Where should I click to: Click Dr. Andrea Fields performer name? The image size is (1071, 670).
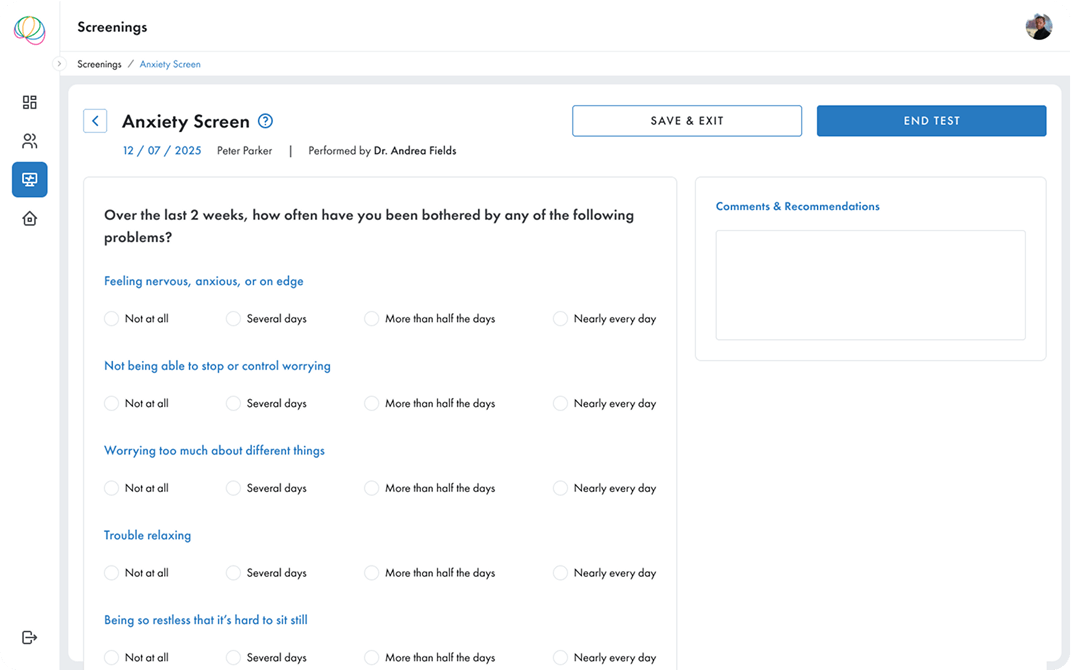(415, 150)
